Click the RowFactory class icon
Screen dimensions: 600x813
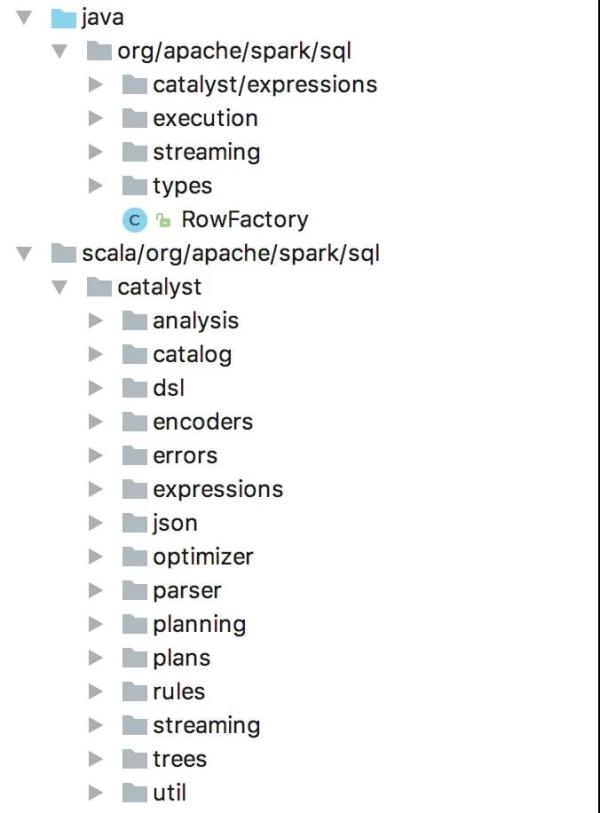point(134,220)
